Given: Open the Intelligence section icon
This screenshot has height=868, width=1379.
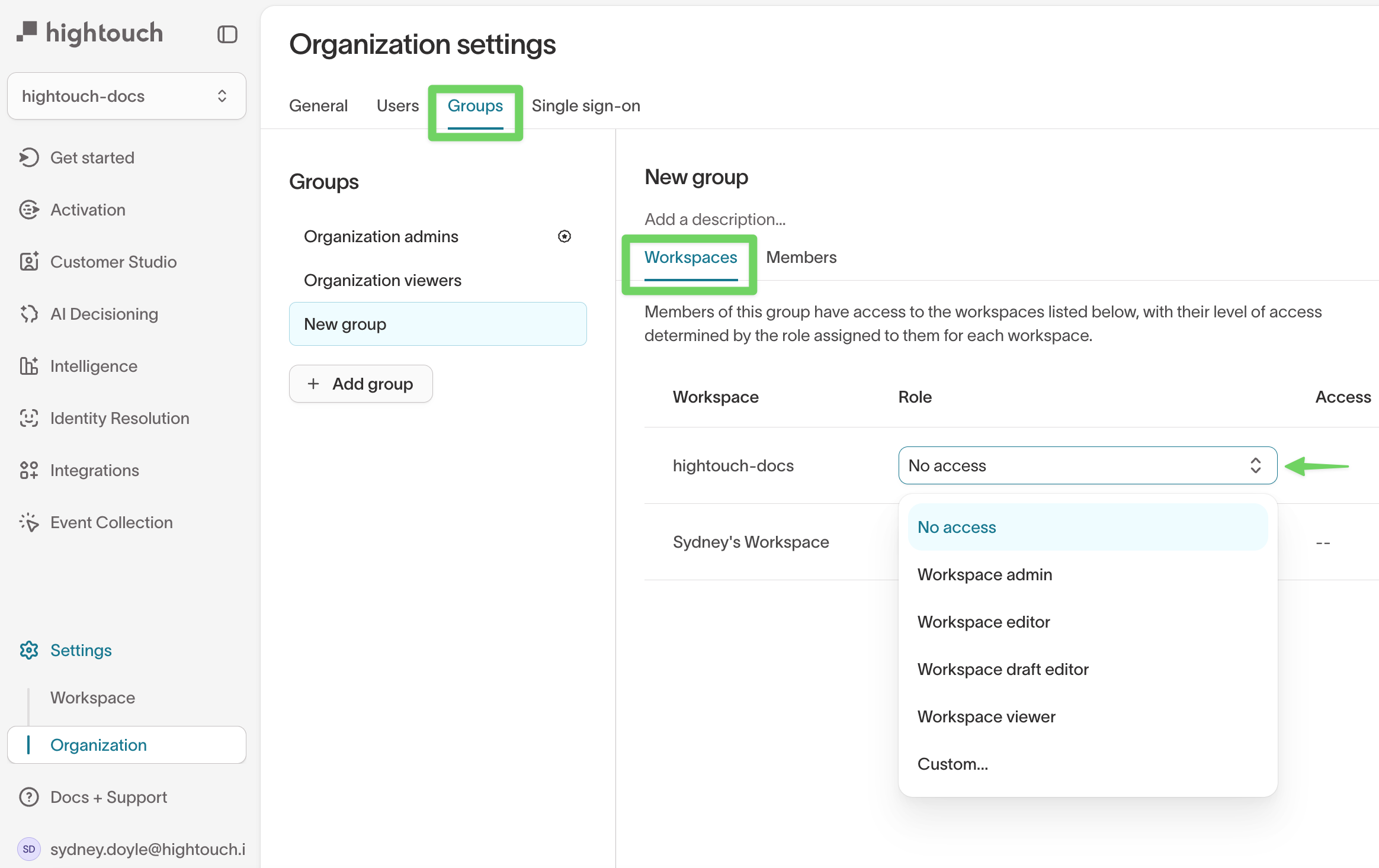Looking at the screenshot, I should tap(29, 366).
